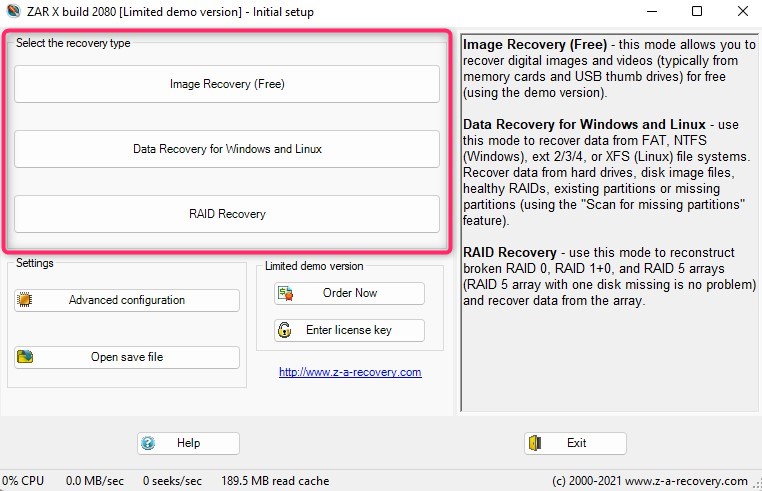Click the door icon on Exit button
The width and height of the screenshot is (762, 491).
click(535, 443)
